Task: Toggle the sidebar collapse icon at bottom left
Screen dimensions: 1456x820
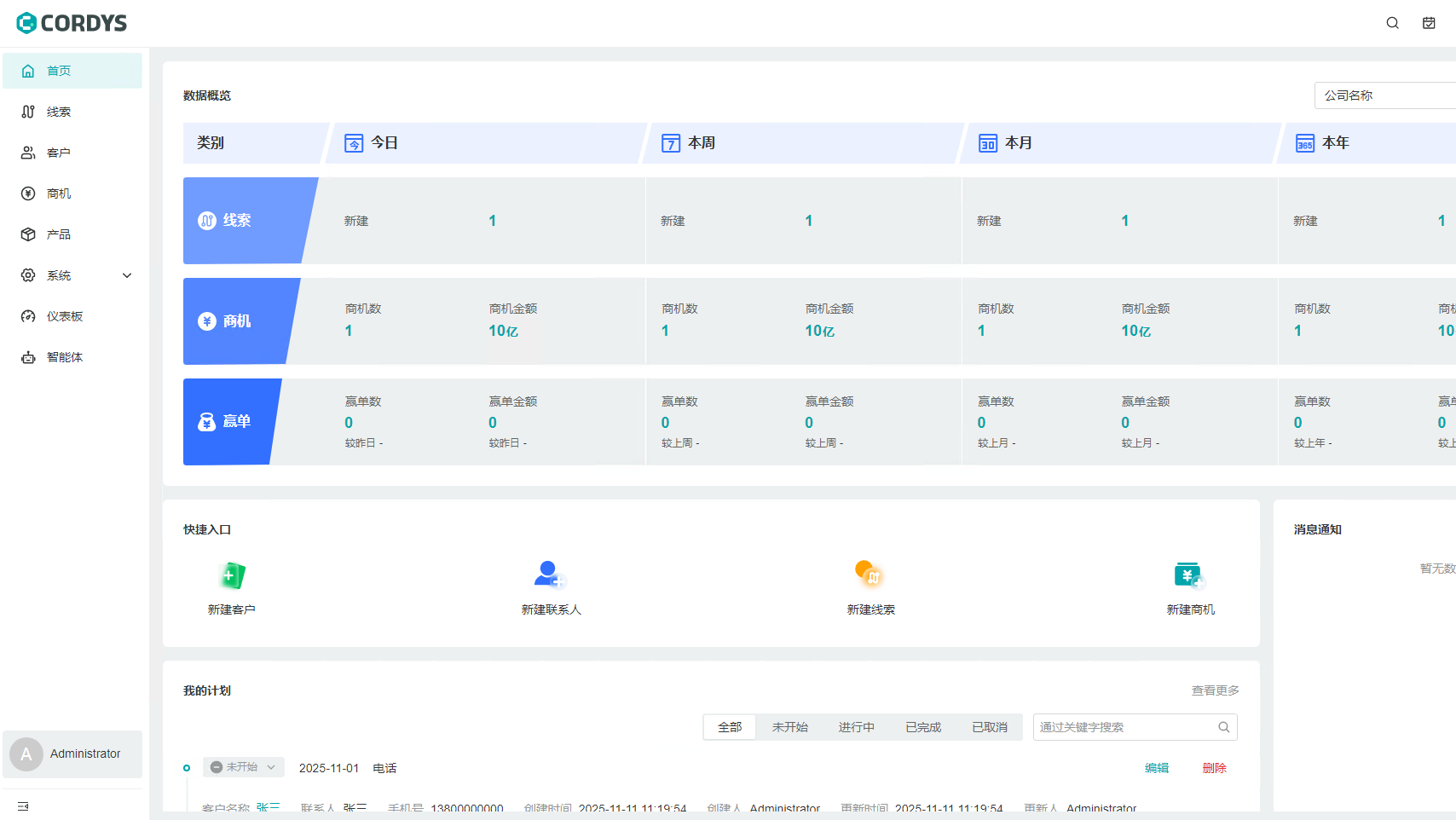Action: click(x=23, y=806)
